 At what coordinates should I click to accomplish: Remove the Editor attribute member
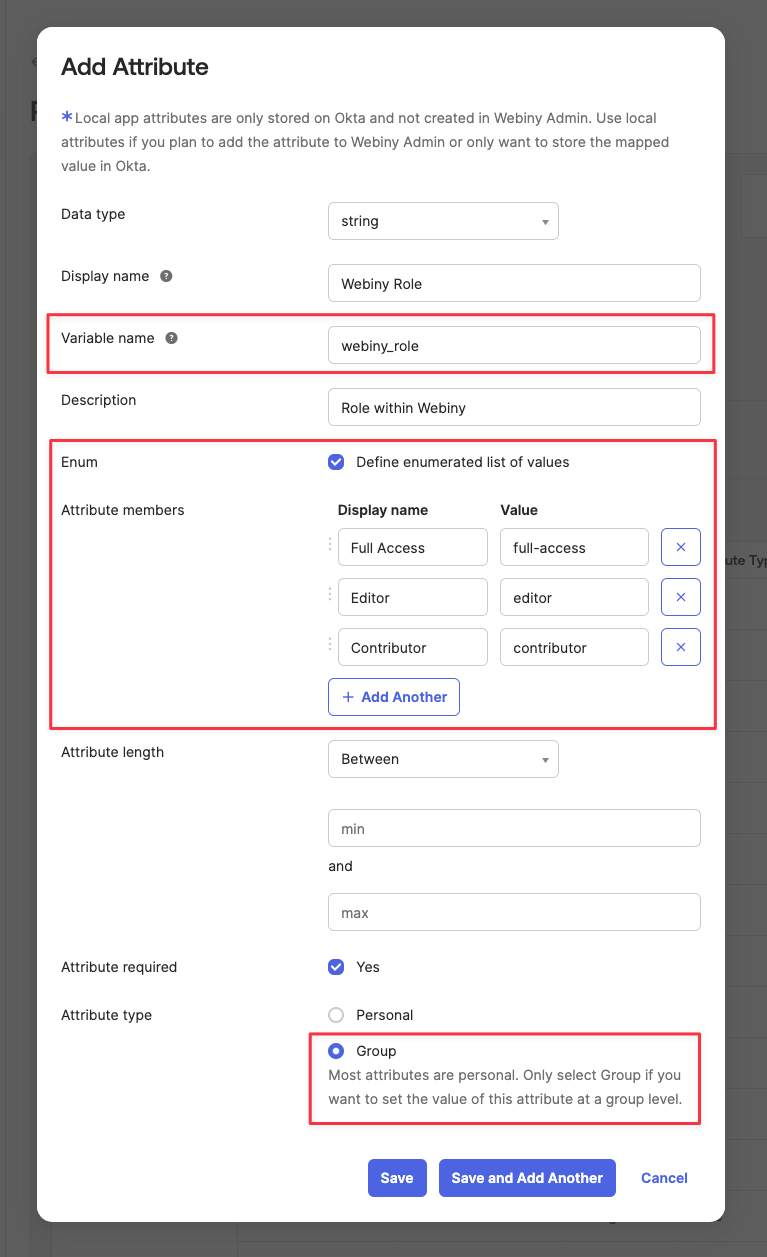680,597
